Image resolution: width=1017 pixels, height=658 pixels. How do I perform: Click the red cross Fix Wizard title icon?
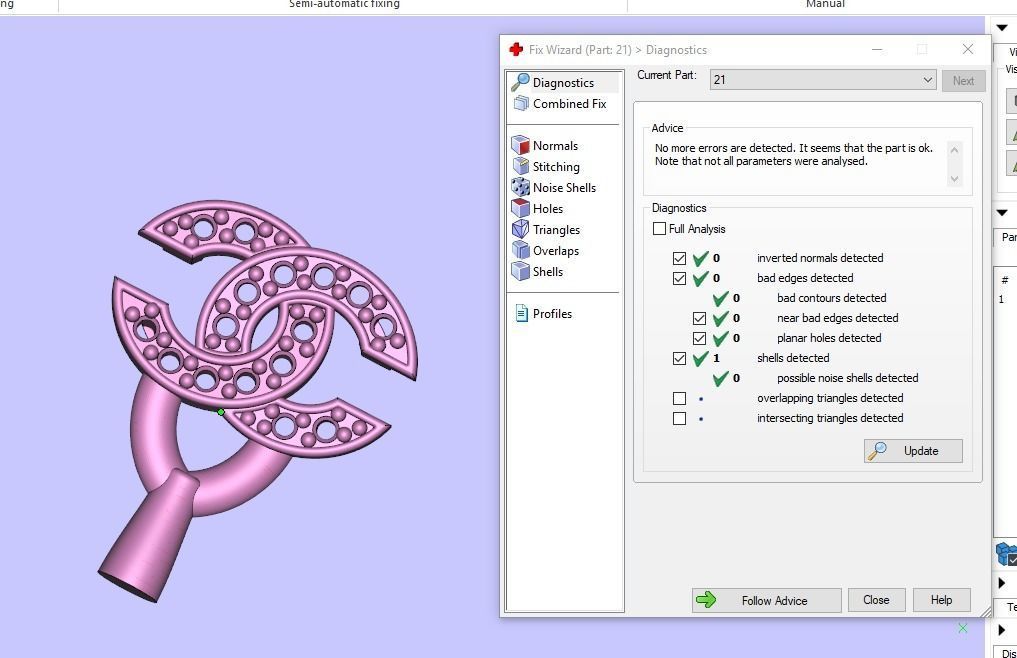516,49
